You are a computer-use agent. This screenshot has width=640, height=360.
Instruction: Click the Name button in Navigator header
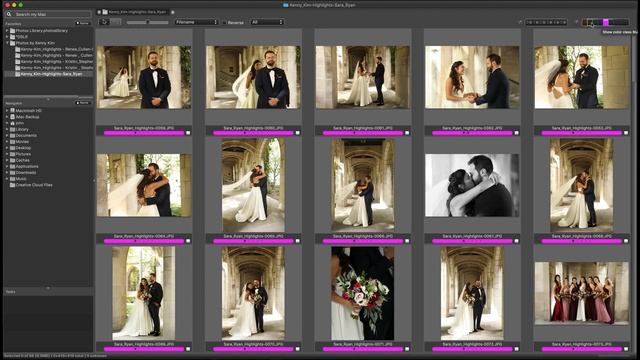[83, 103]
